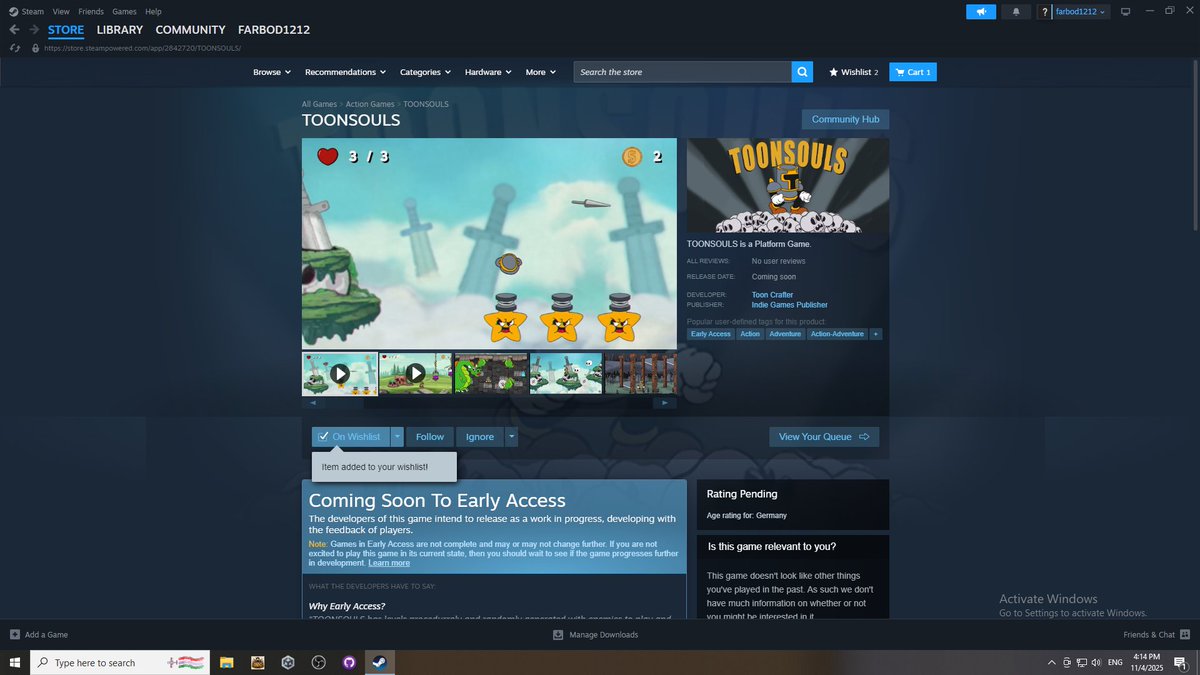Enter Big Picture mode using the monitor icon
1200x675 pixels.
[x=1125, y=11]
